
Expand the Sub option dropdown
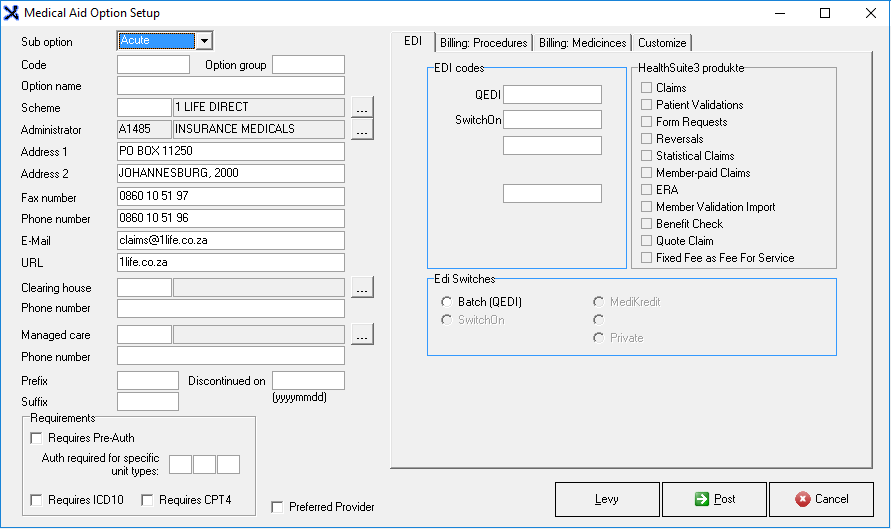click(x=204, y=41)
